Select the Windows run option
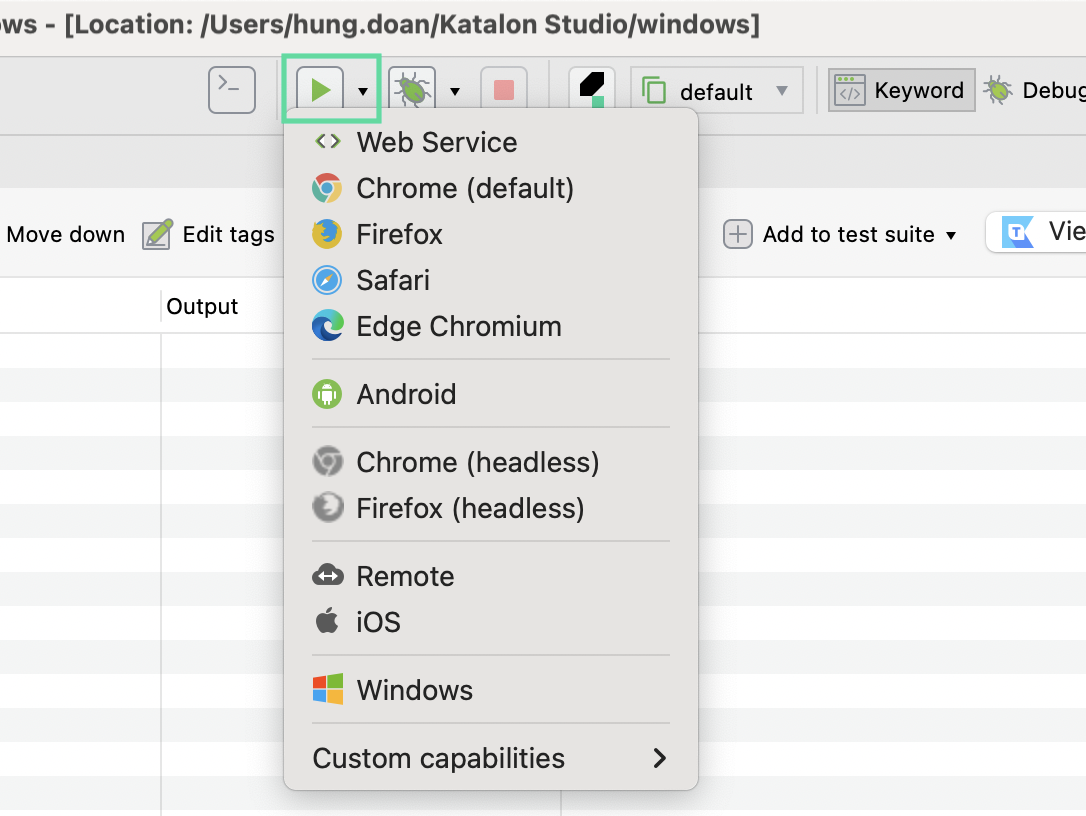 [x=414, y=690]
